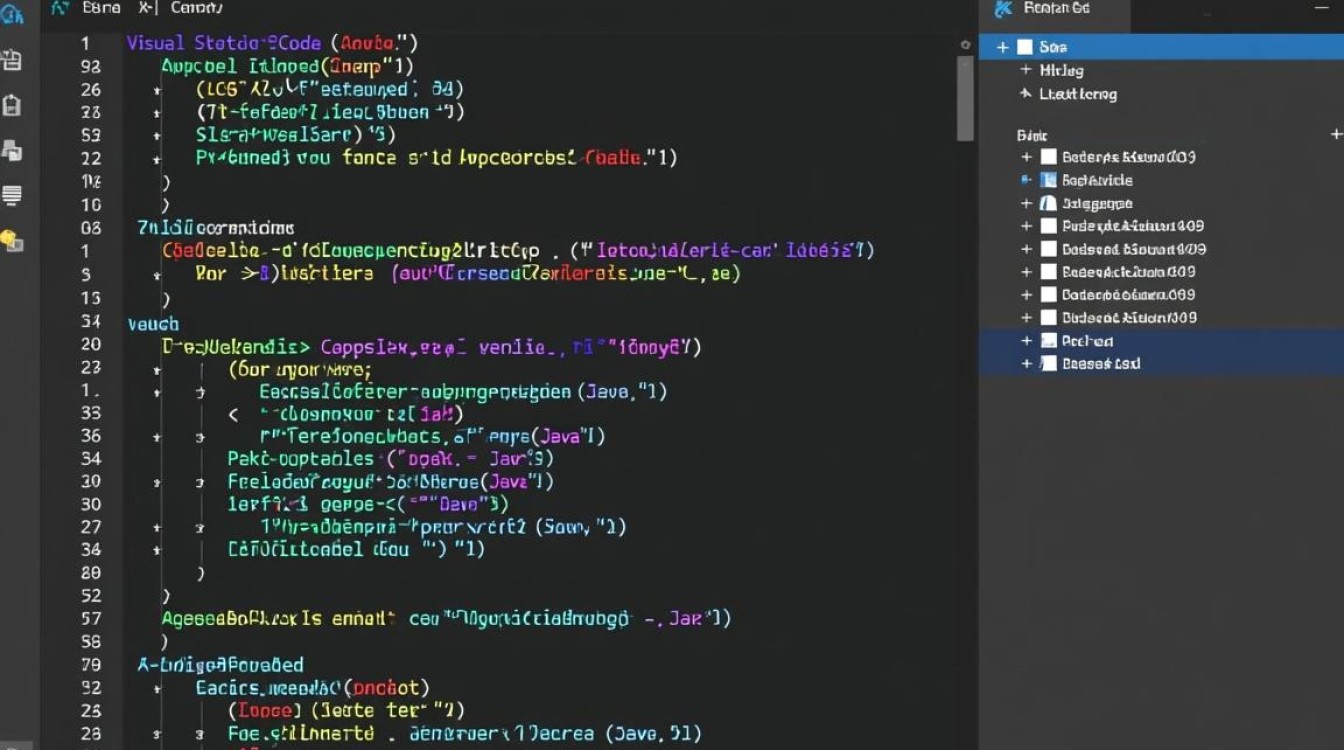The width and height of the screenshot is (1344, 750).
Task: Click the minus button at panel top right
Action: coord(1321,8)
